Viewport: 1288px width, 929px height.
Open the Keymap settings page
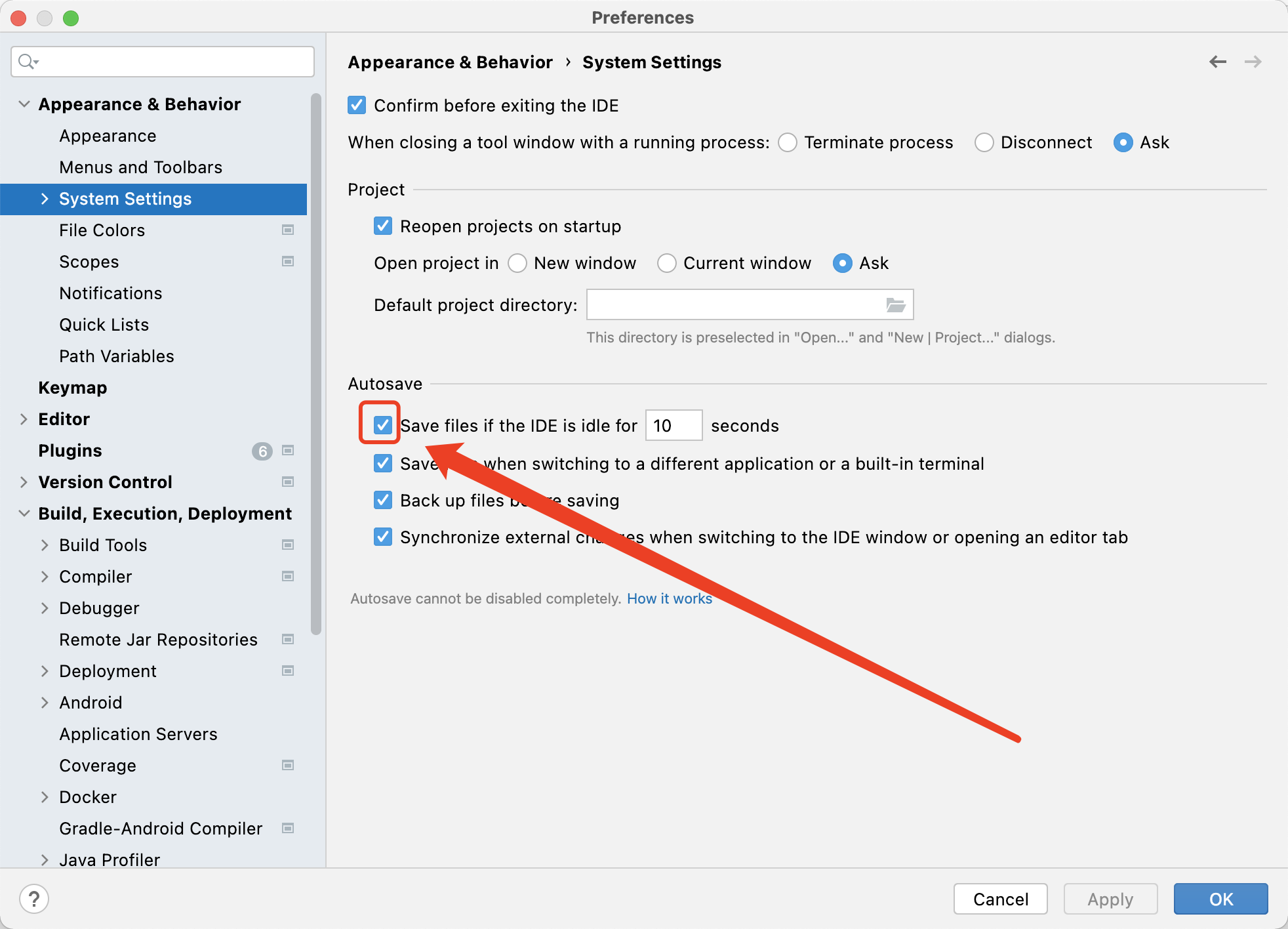72,388
